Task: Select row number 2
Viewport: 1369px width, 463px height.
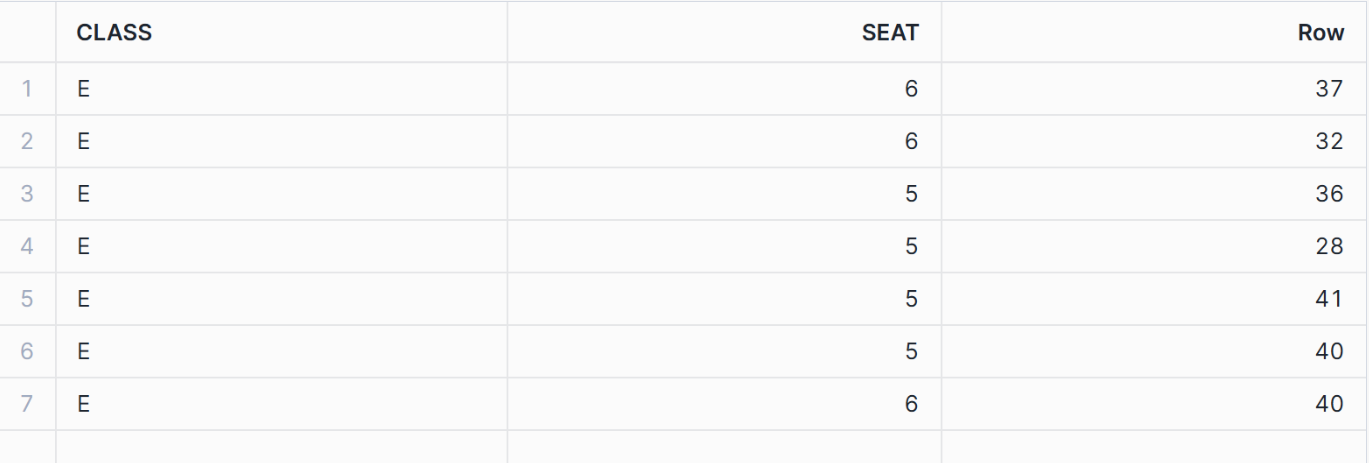Action: tap(28, 141)
